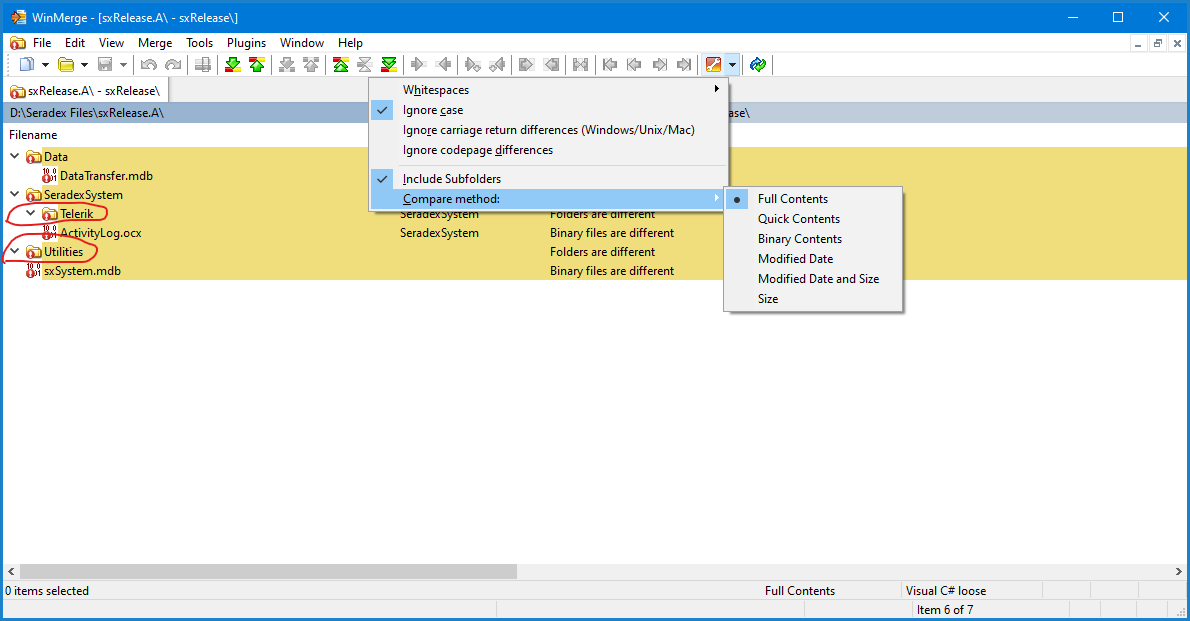Click Copy Right and Advance icon
The width and height of the screenshot is (1190, 621).
point(472,65)
